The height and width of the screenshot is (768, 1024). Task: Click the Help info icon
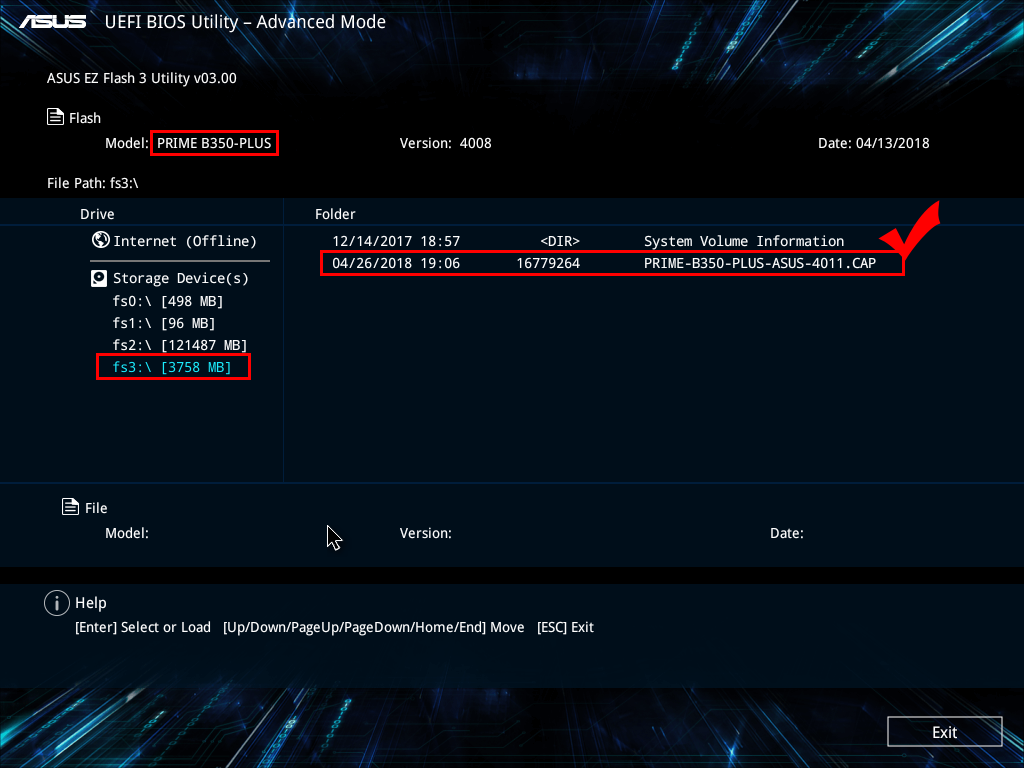tap(57, 603)
